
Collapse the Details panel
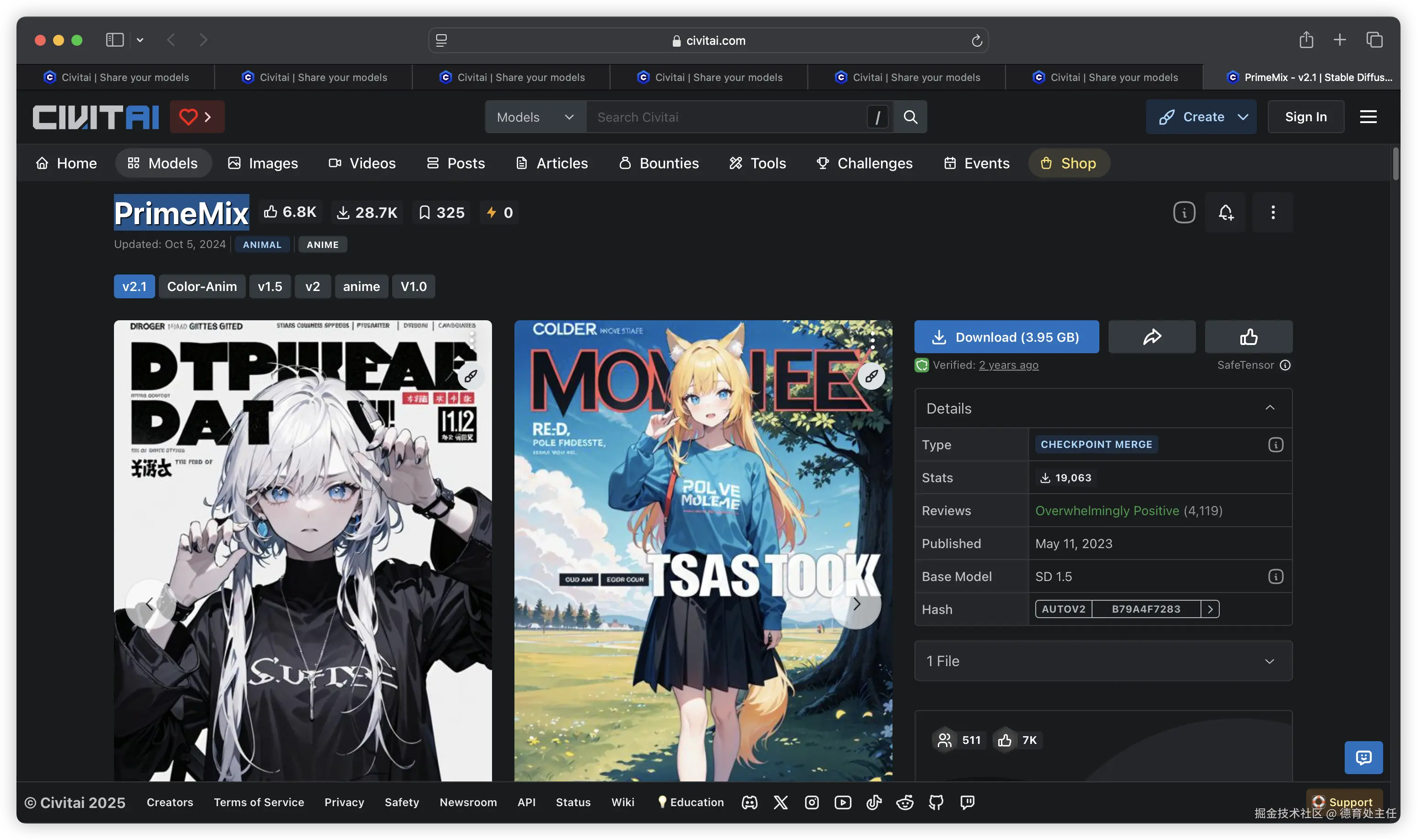click(x=1271, y=408)
